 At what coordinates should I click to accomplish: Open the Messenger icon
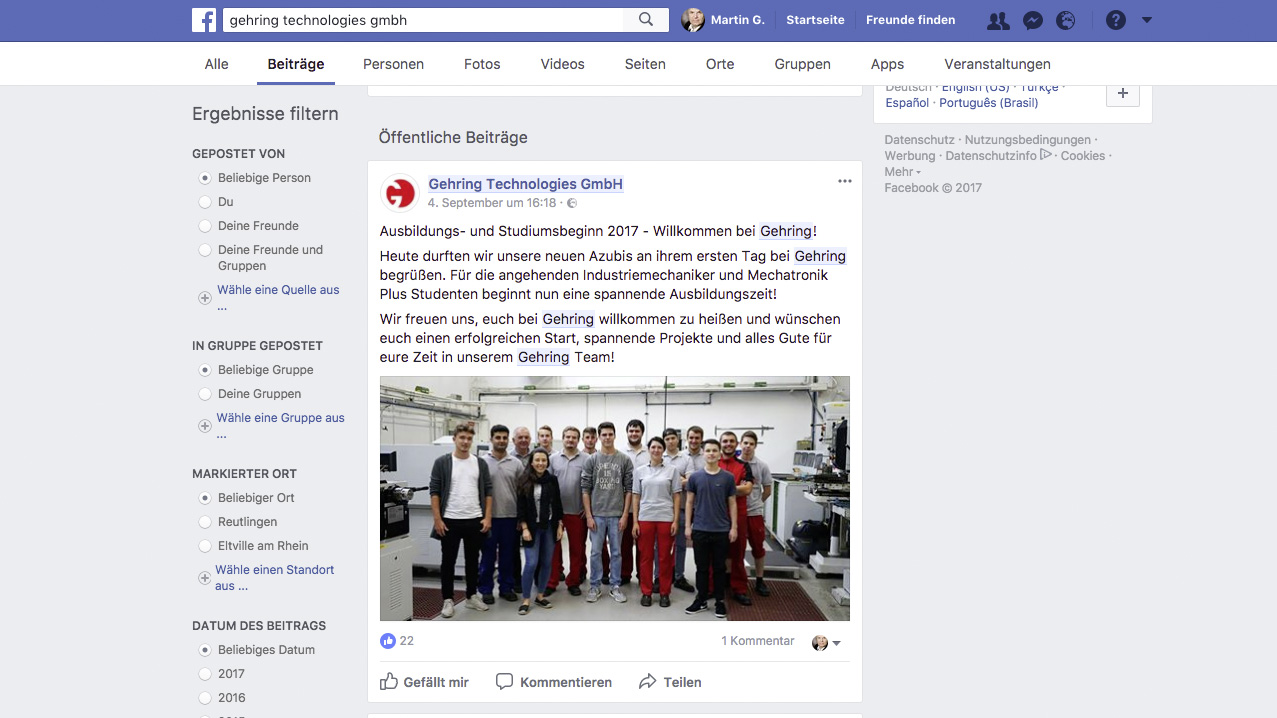1034,20
